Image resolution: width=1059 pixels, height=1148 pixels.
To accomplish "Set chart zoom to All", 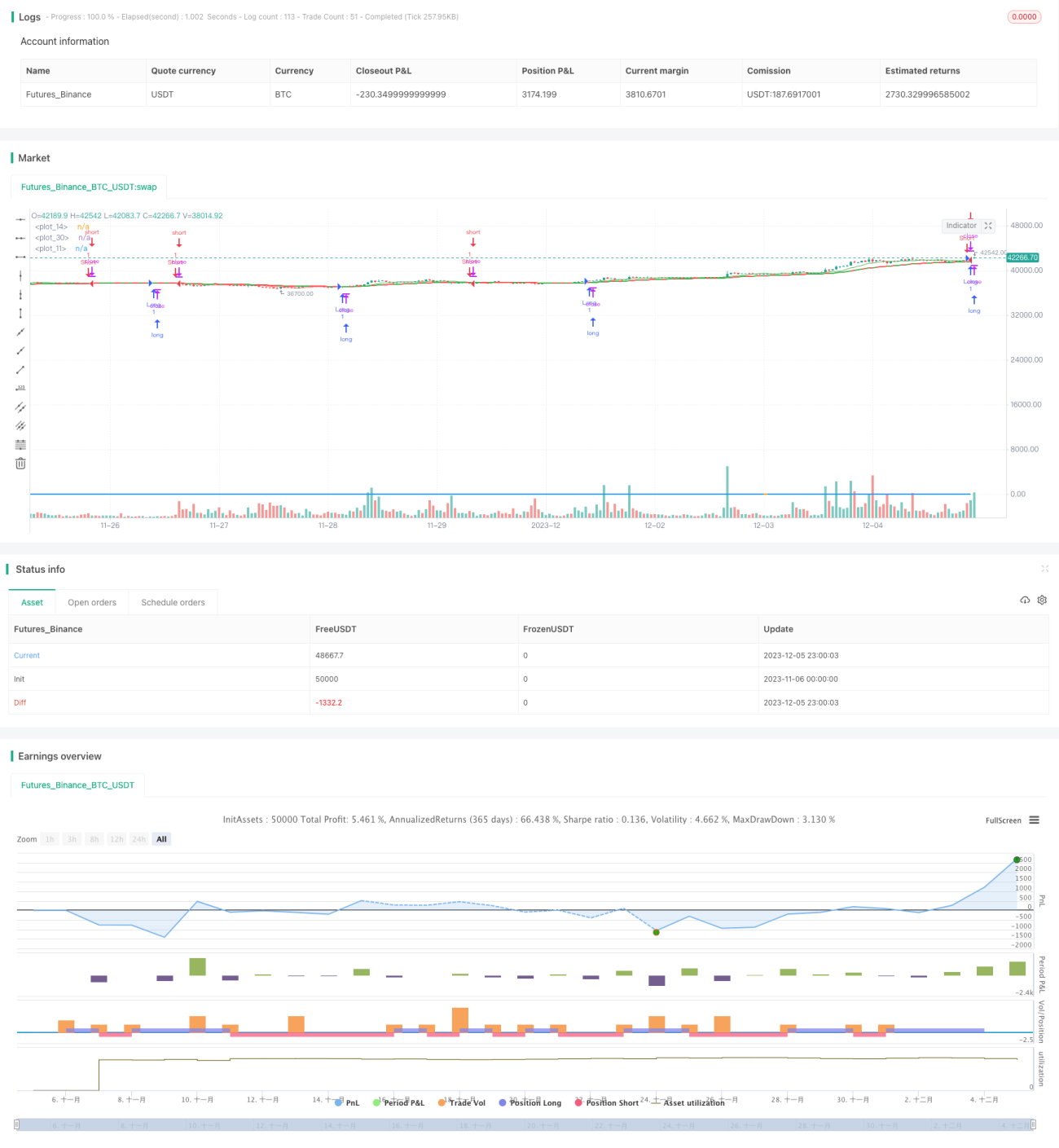I will pos(161,839).
